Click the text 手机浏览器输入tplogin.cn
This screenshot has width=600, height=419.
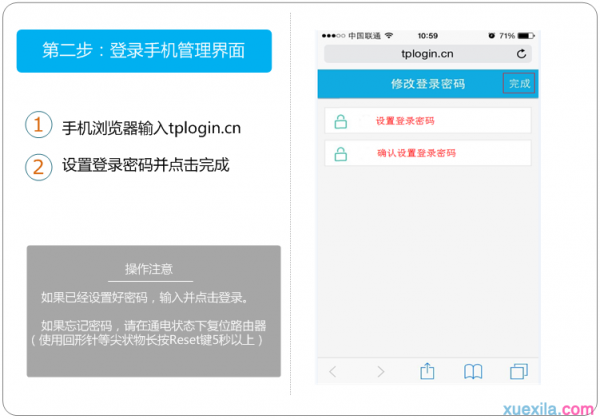click(x=152, y=128)
